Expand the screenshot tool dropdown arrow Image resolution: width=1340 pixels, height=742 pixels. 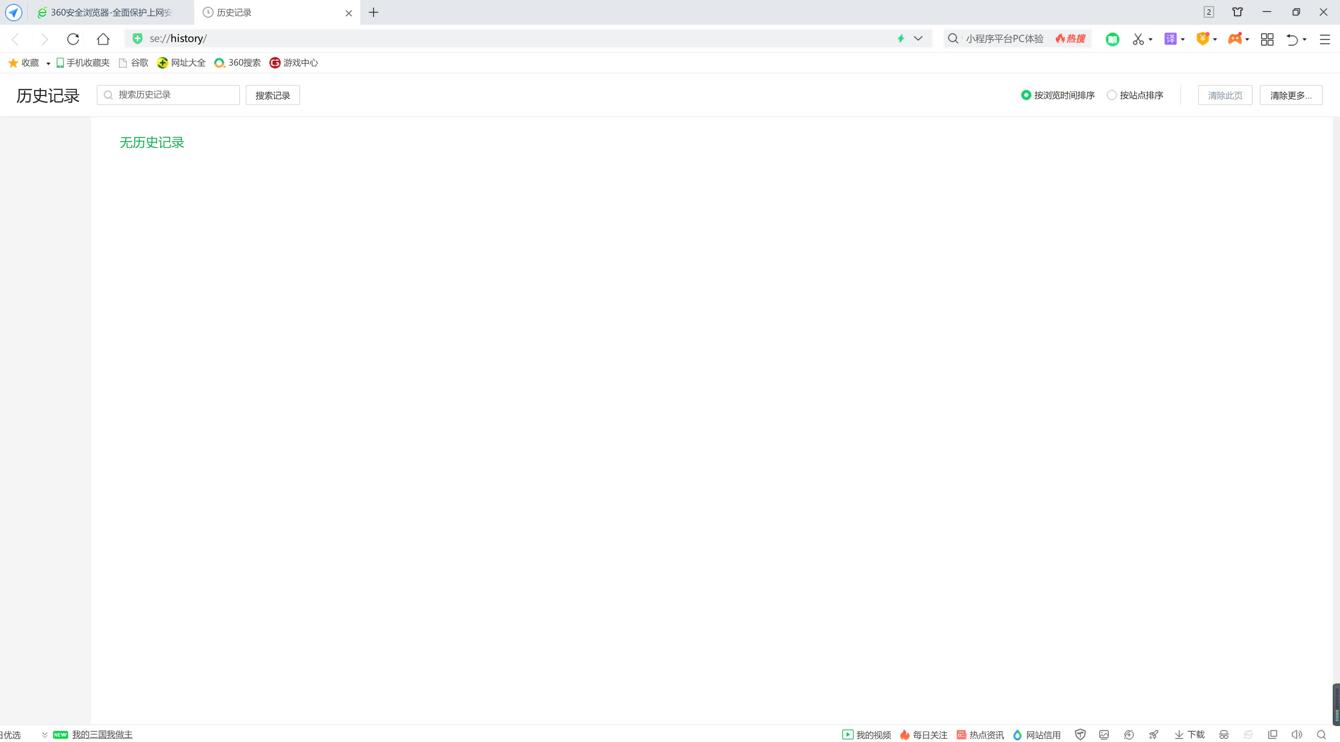(x=1150, y=40)
